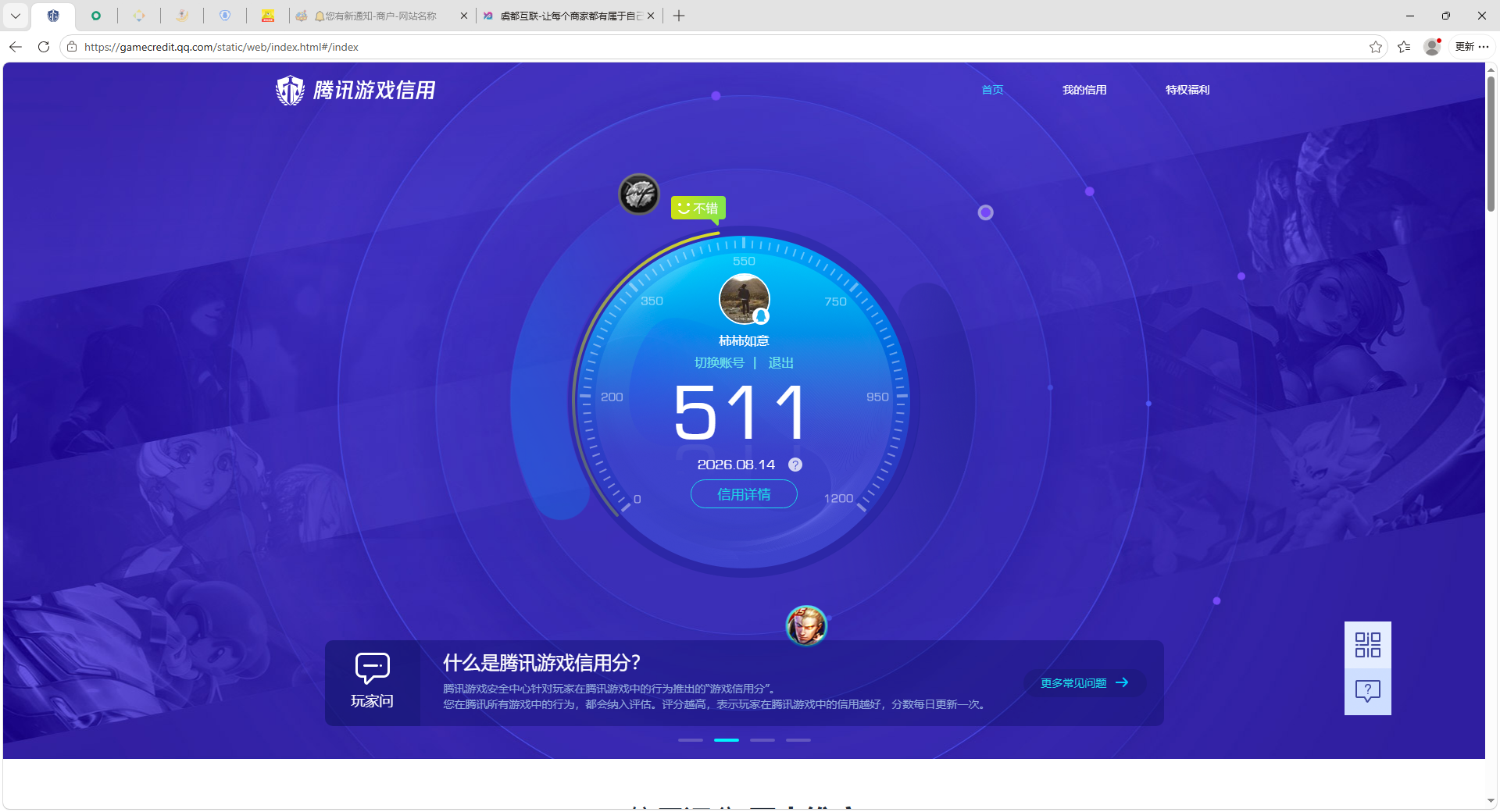The image size is (1500, 812).
Task: Click the 切换账号 link
Action: (x=720, y=363)
